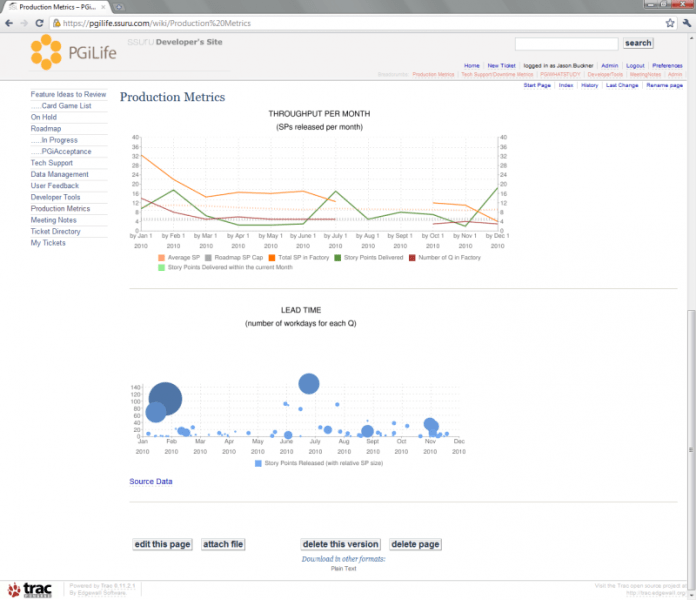Screen dimensions: 696x600
Task: Open Preferences
Action: point(667,66)
